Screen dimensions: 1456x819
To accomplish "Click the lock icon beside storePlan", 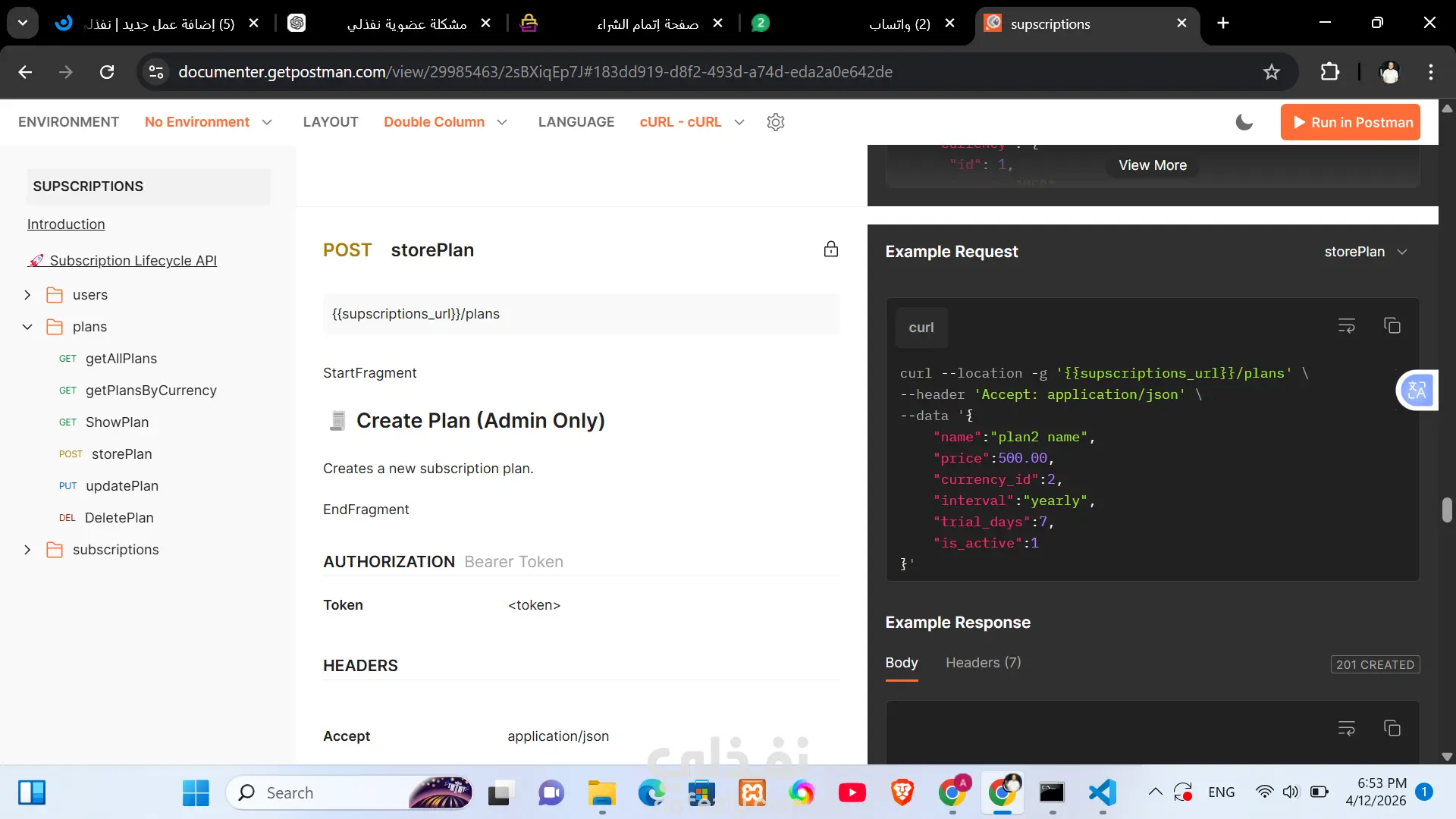I will [831, 249].
